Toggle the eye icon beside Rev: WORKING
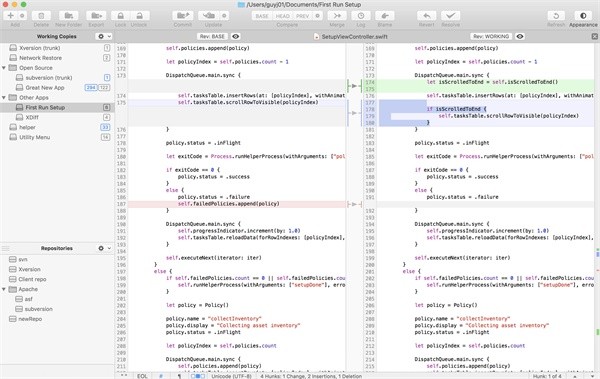Screen dimensions: 600x379 (520, 36)
